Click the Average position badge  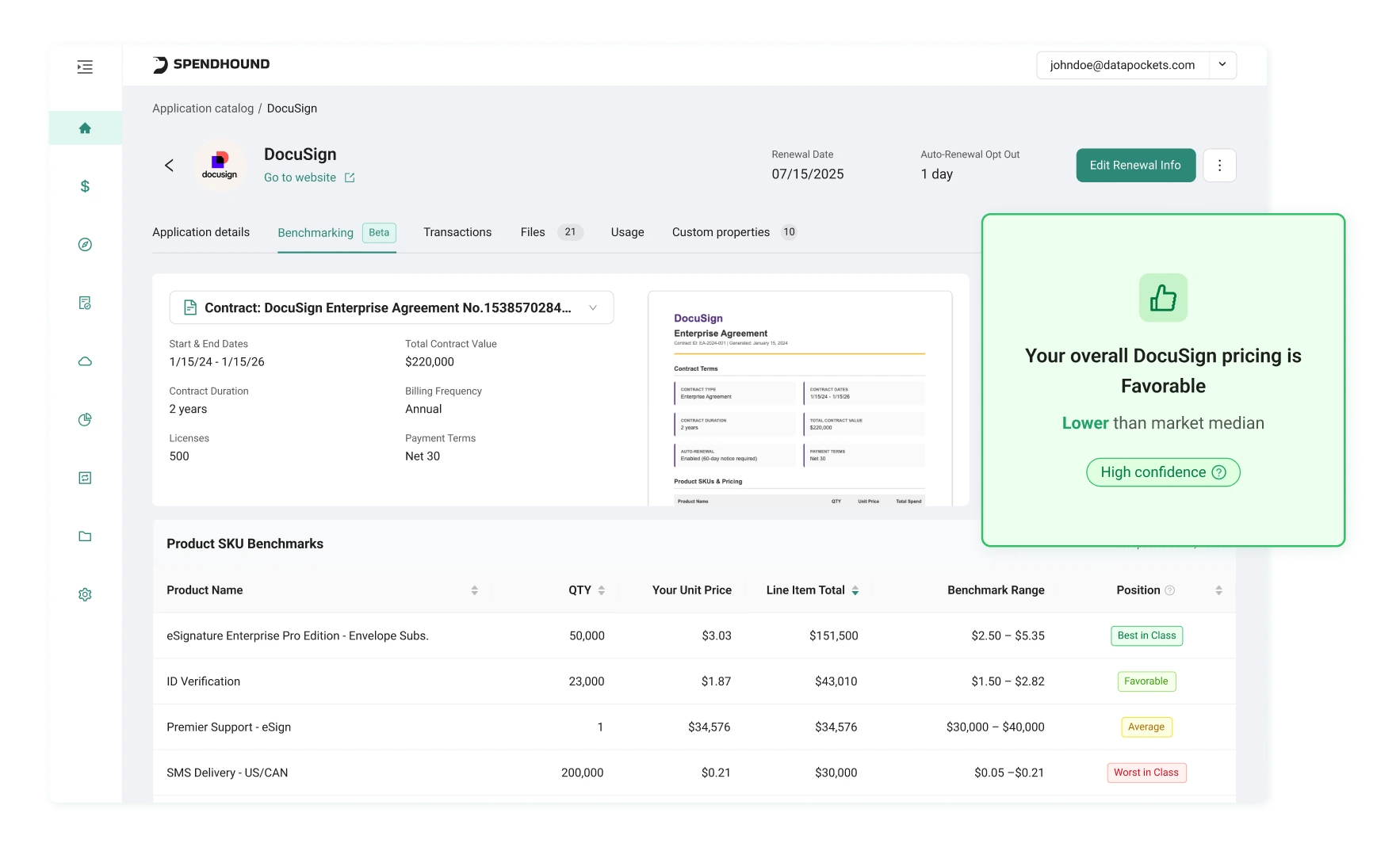click(1146, 727)
